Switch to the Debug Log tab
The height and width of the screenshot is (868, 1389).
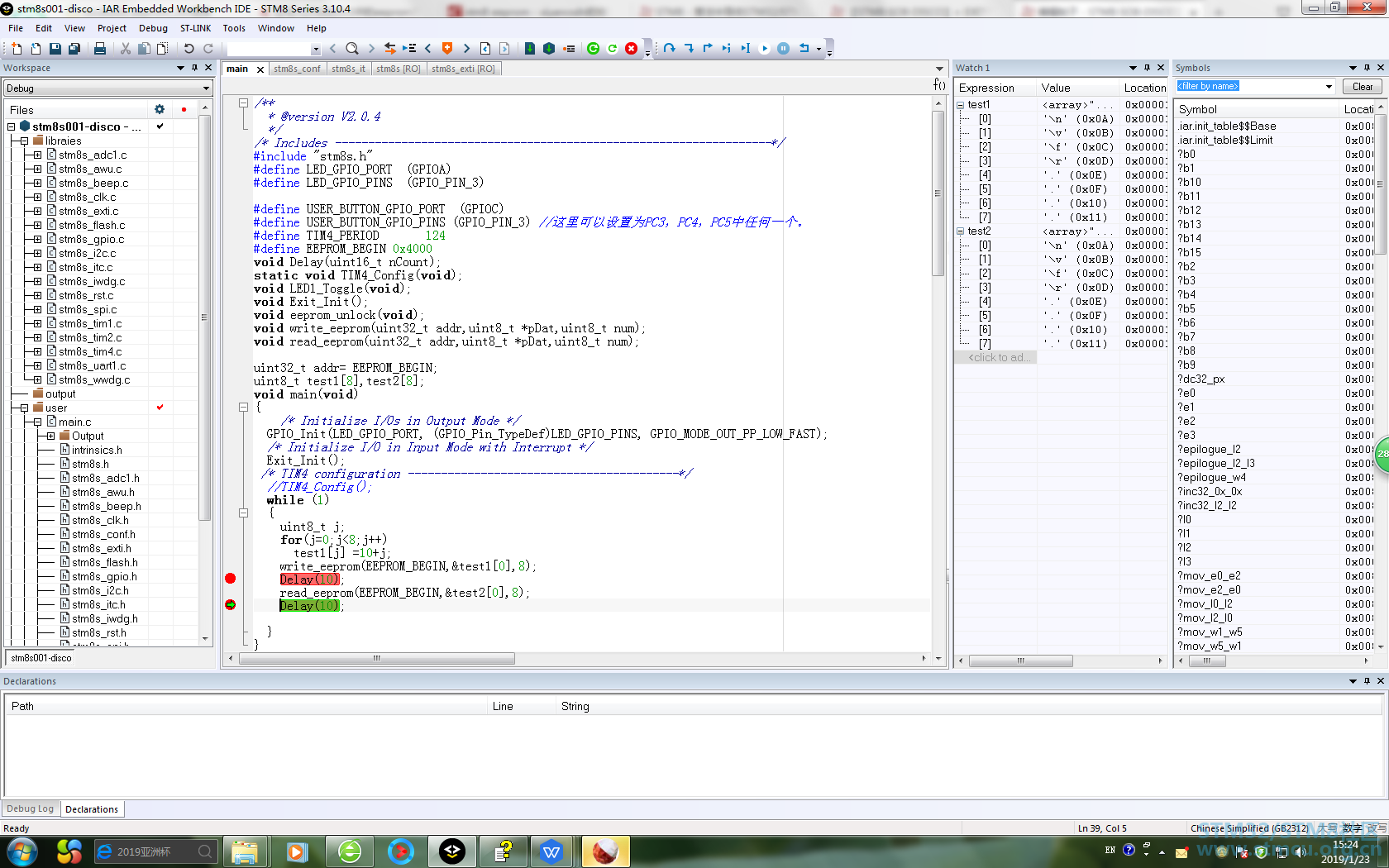click(x=30, y=808)
